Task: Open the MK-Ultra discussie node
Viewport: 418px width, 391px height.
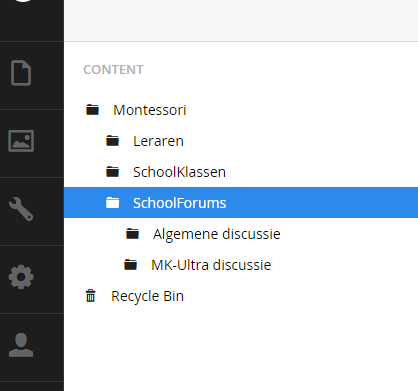Action: coord(211,265)
